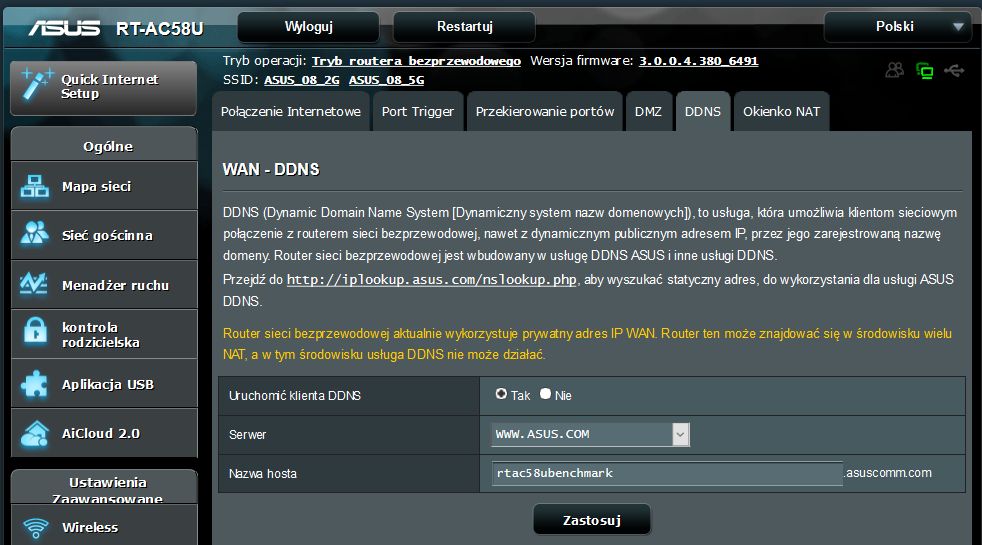The height and width of the screenshot is (545, 982).
Task: Open kontrola rodzicielska menu item
Action: coord(104,334)
